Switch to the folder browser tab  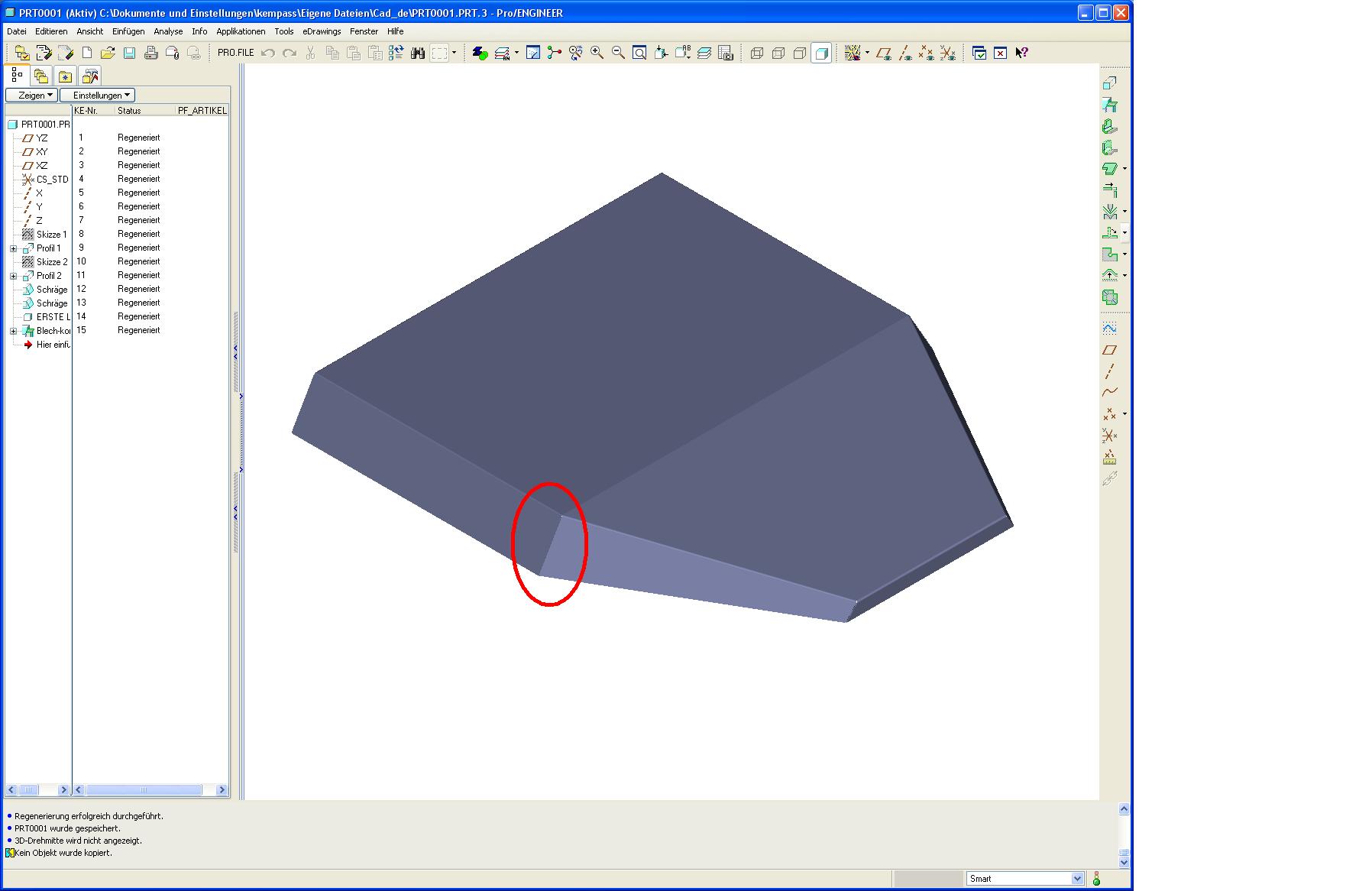41,76
